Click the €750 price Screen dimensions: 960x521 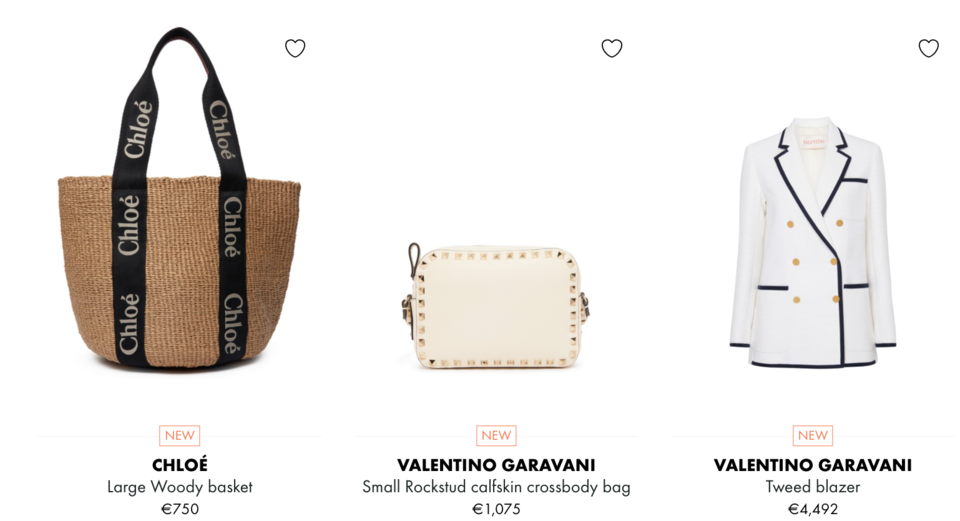[179, 509]
